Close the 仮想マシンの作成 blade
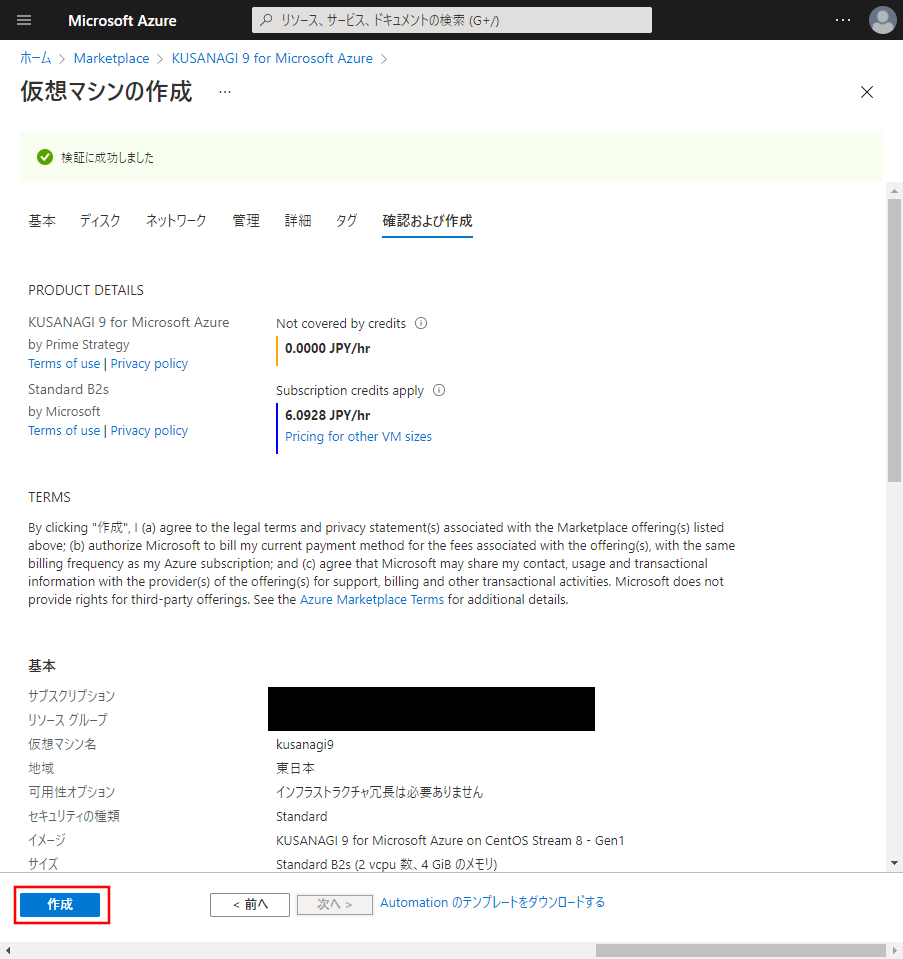 (x=866, y=92)
